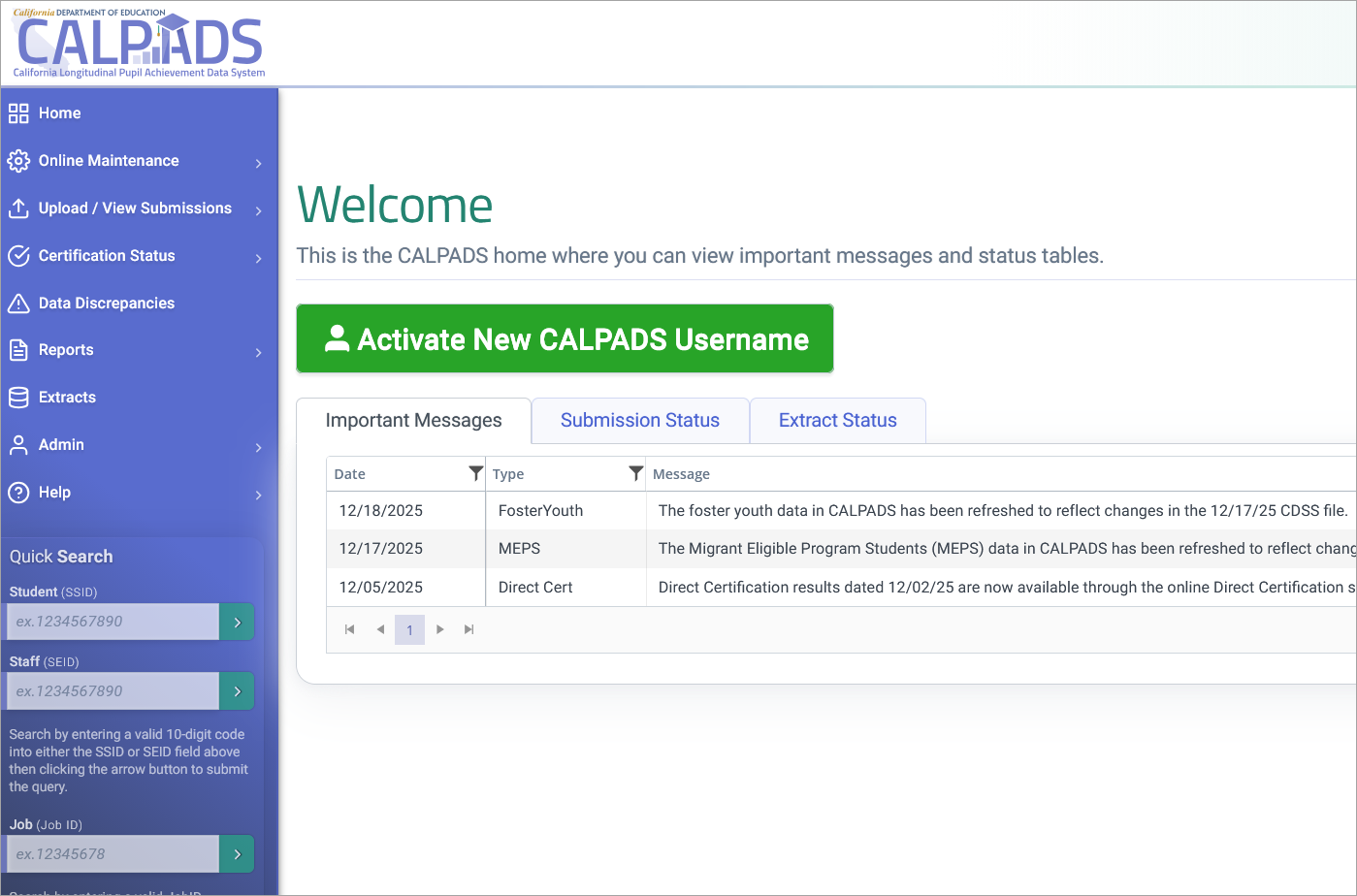Image resolution: width=1357 pixels, height=896 pixels.
Task: Open the Help question mark icon
Action: 18,492
